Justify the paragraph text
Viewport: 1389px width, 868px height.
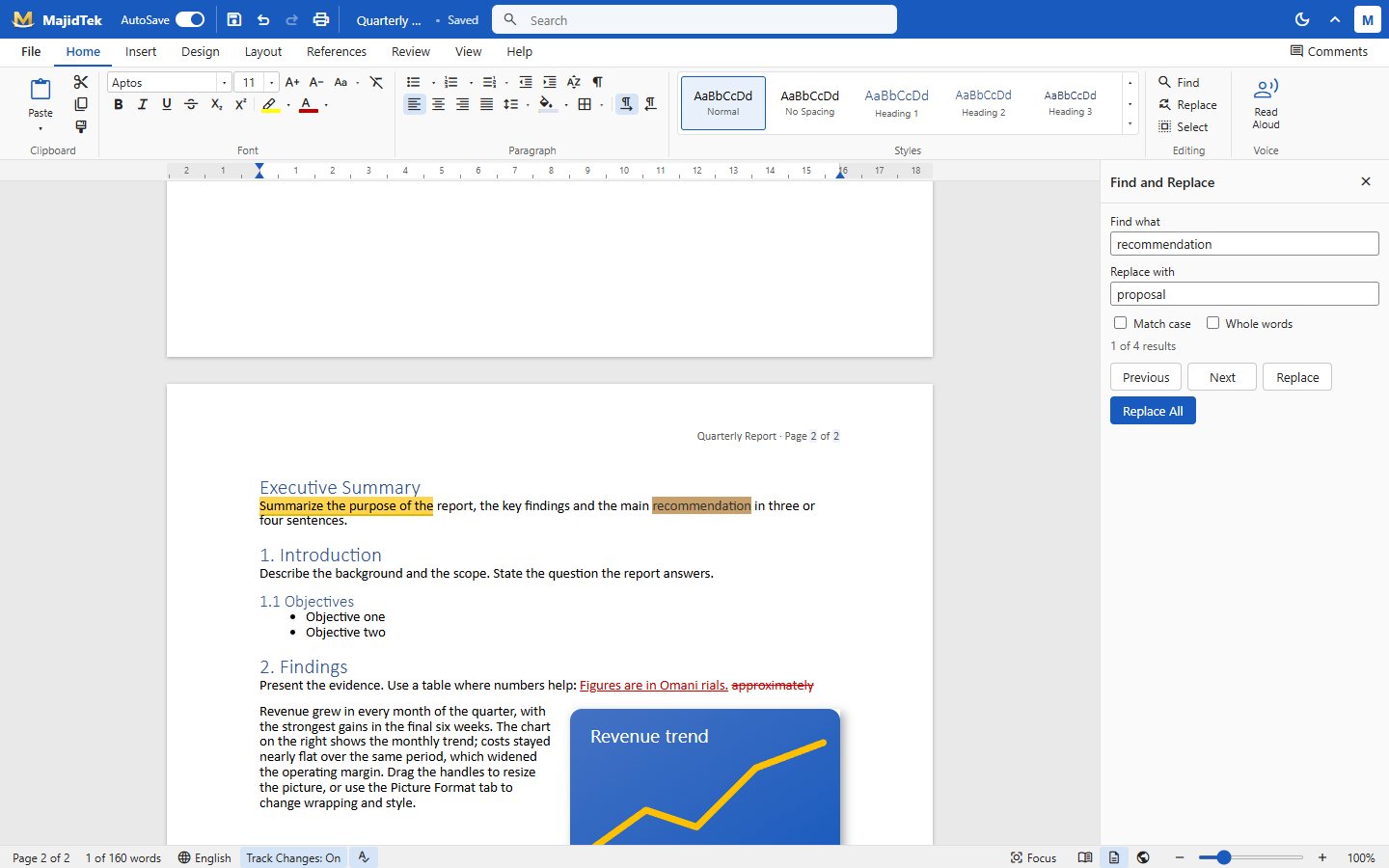pyautogui.click(x=486, y=104)
